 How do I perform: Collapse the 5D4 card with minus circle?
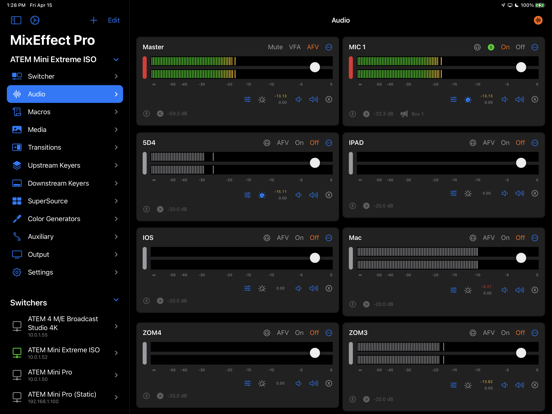[329, 143]
